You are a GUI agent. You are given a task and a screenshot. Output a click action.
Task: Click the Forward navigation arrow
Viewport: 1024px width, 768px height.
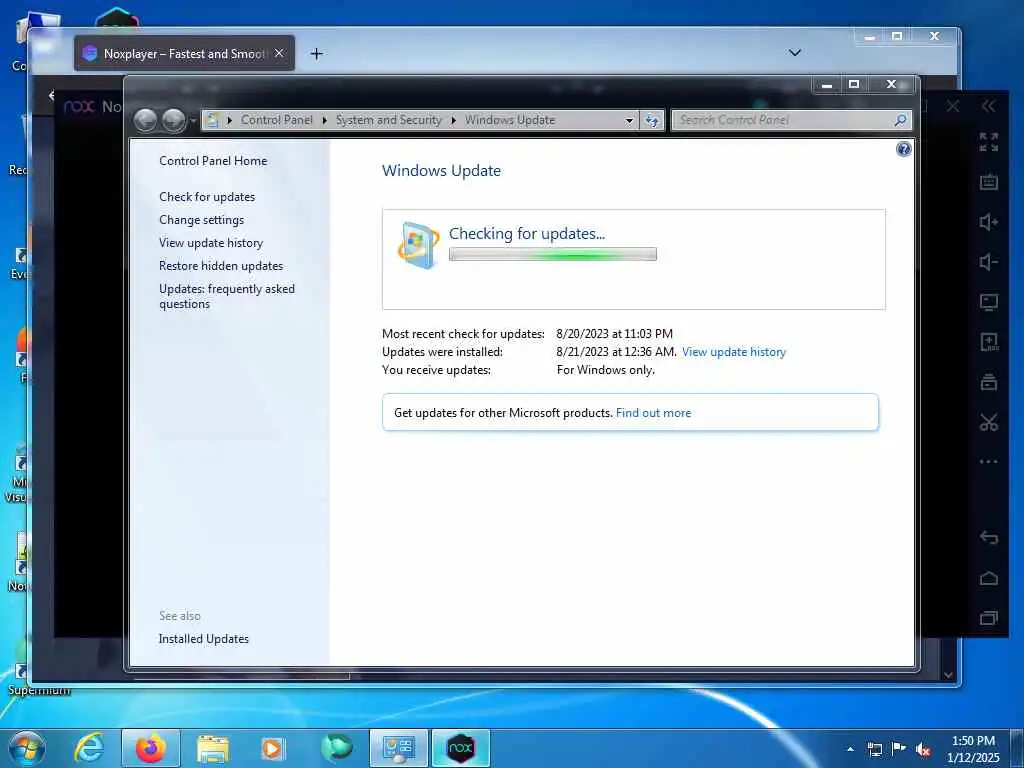(x=173, y=120)
